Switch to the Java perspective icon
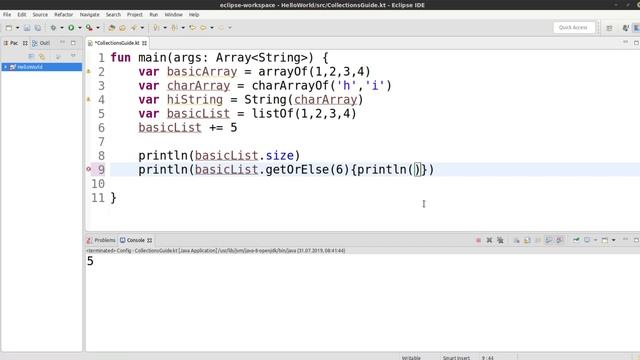The image size is (640, 360). click(x=626, y=28)
